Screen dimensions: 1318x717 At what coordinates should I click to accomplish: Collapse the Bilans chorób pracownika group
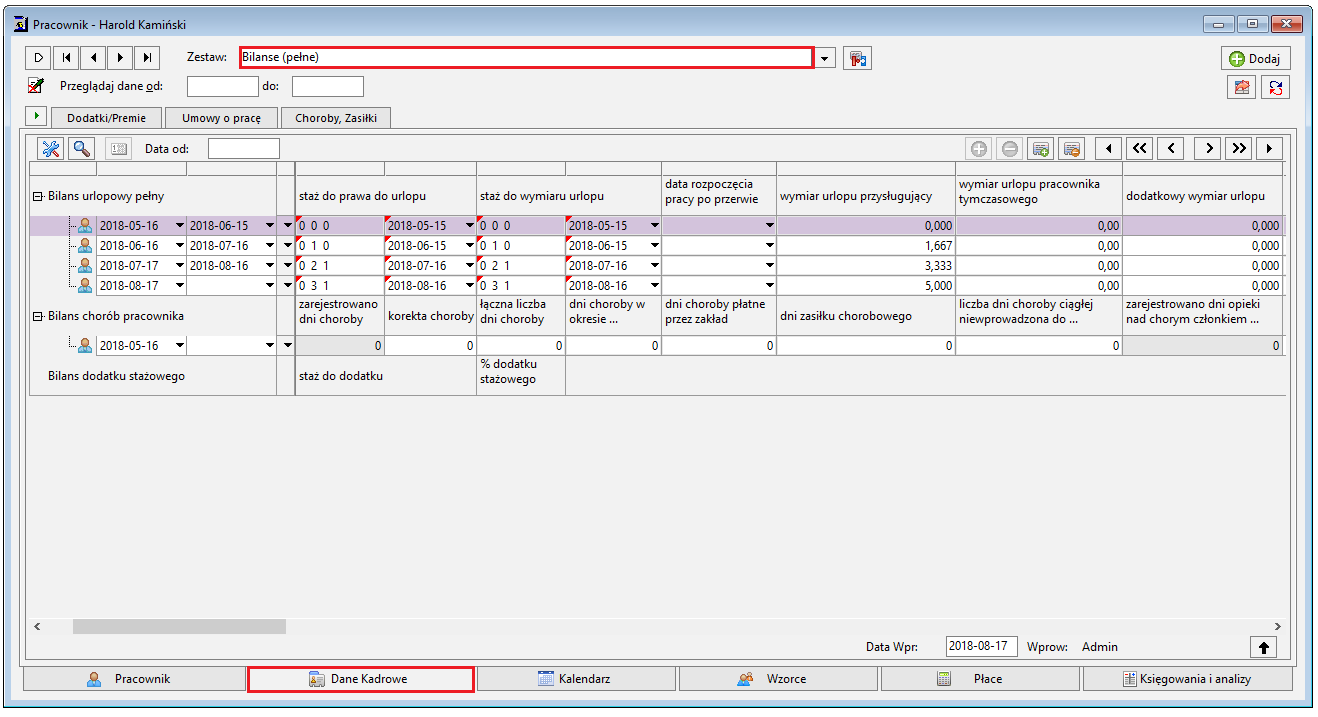click(x=38, y=316)
